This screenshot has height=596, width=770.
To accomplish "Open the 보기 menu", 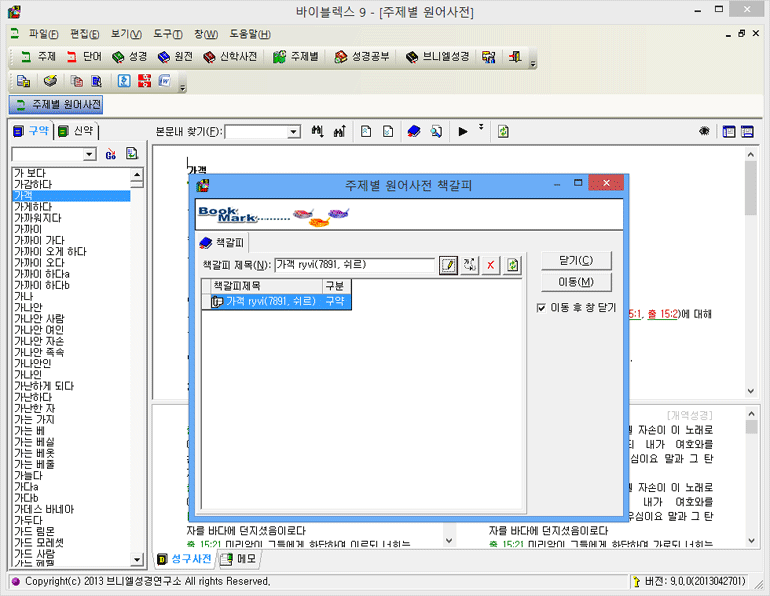I will pyautogui.click(x=126, y=34).
